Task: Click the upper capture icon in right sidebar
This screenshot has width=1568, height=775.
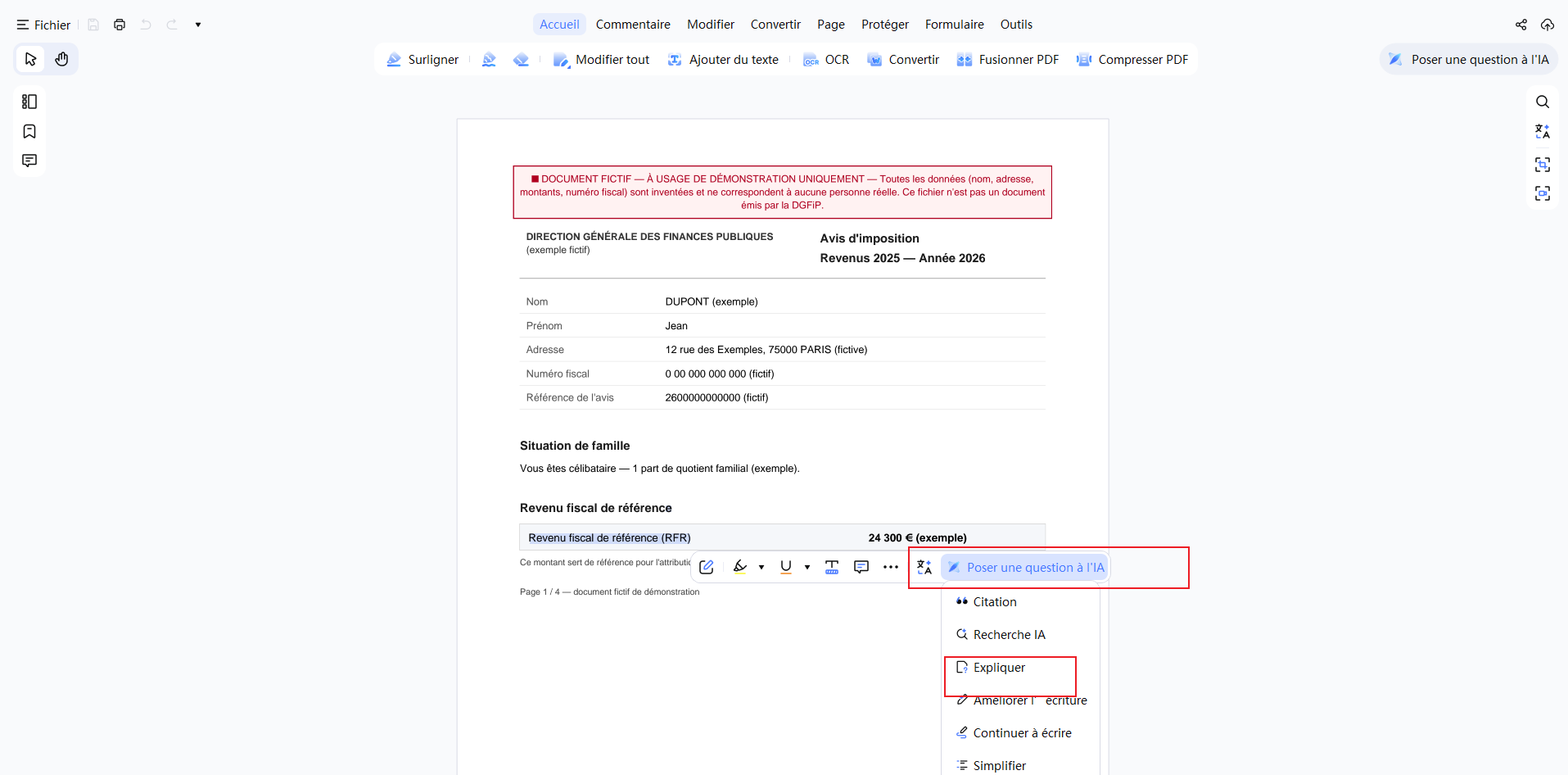Action: [x=1543, y=165]
